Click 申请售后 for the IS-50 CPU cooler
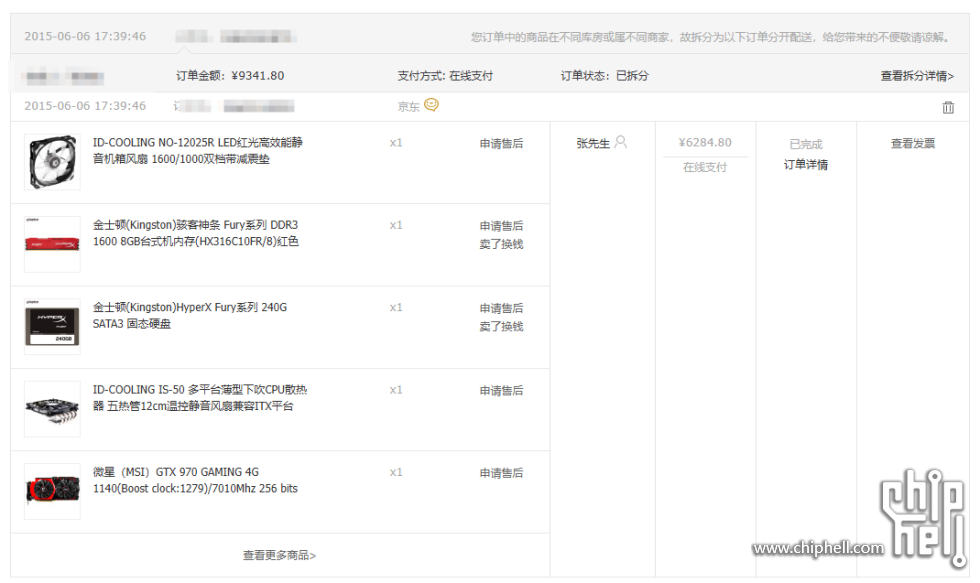 tap(501, 391)
